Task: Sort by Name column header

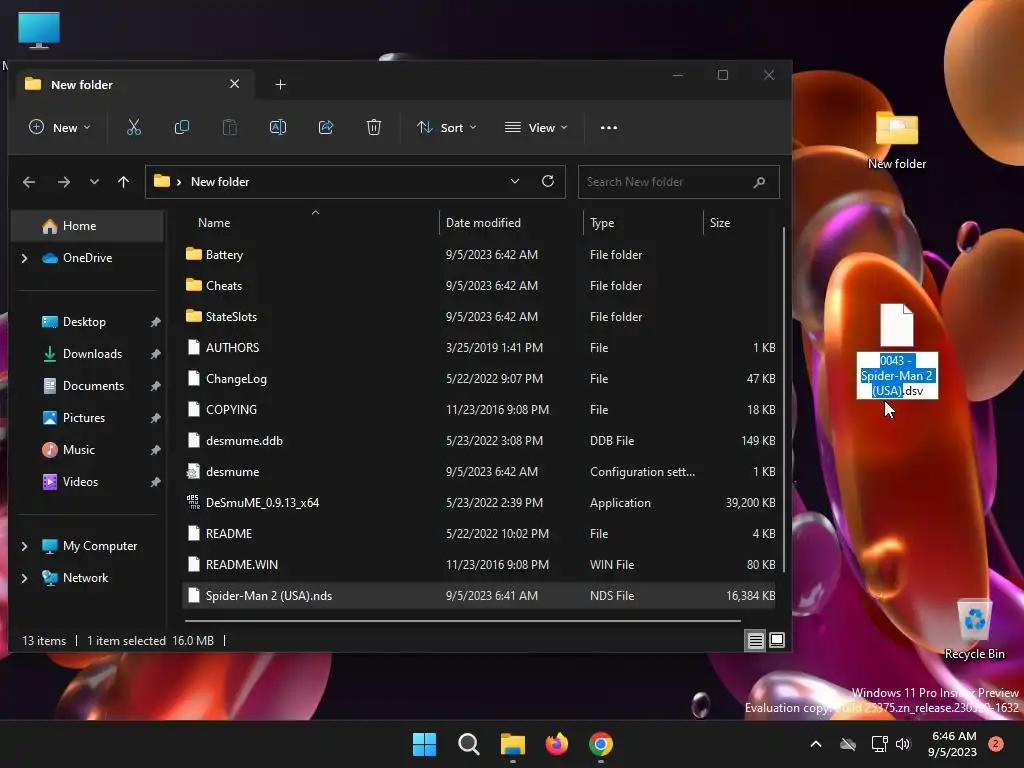Action: pos(310,223)
